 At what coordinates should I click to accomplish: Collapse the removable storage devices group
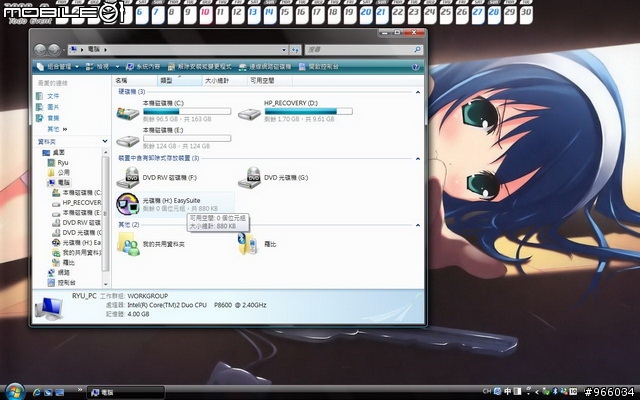tap(418, 158)
